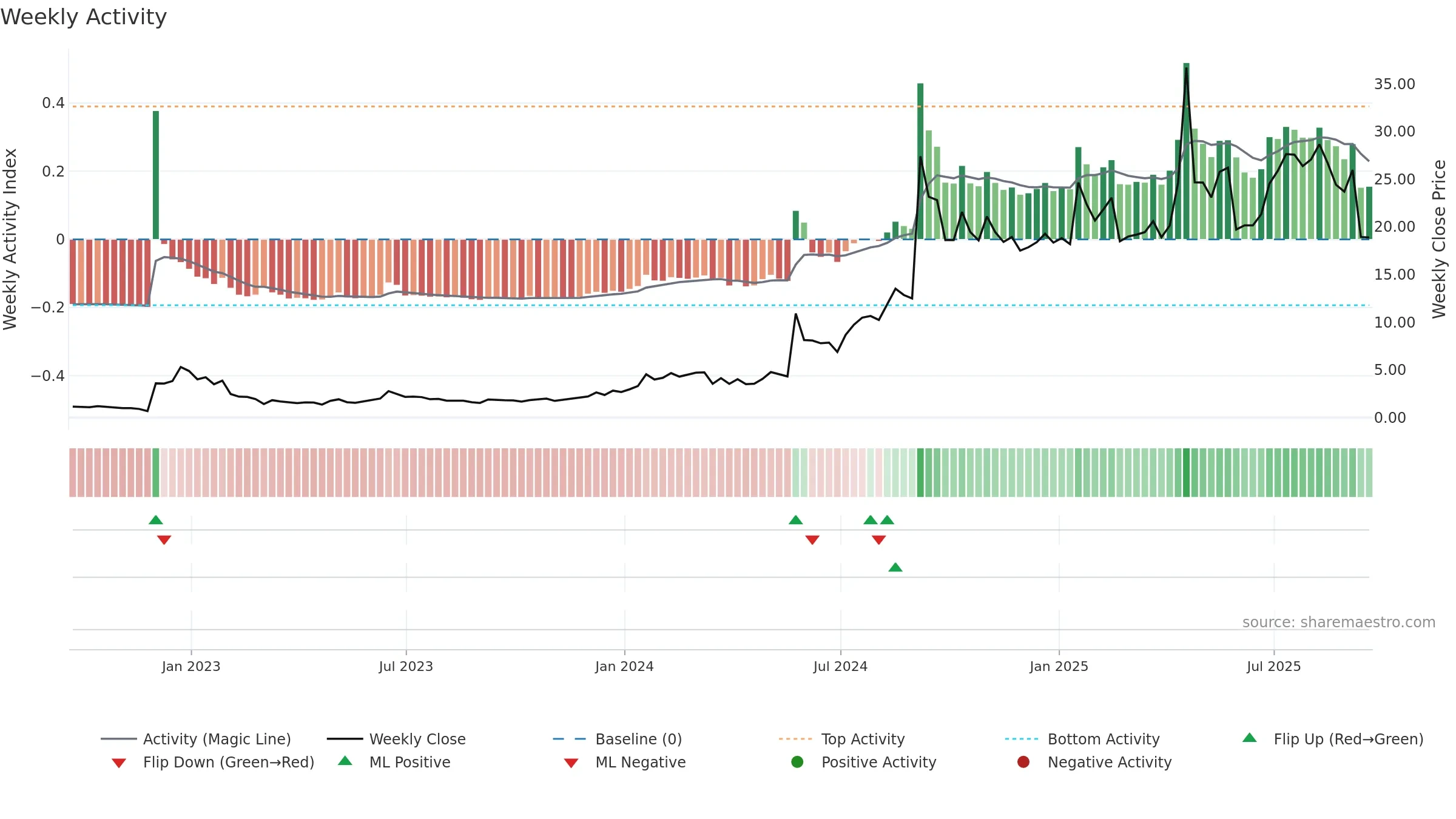Click flip-down red triangle before Jan 2023
The width and height of the screenshot is (1456, 819).
(164, 540)
